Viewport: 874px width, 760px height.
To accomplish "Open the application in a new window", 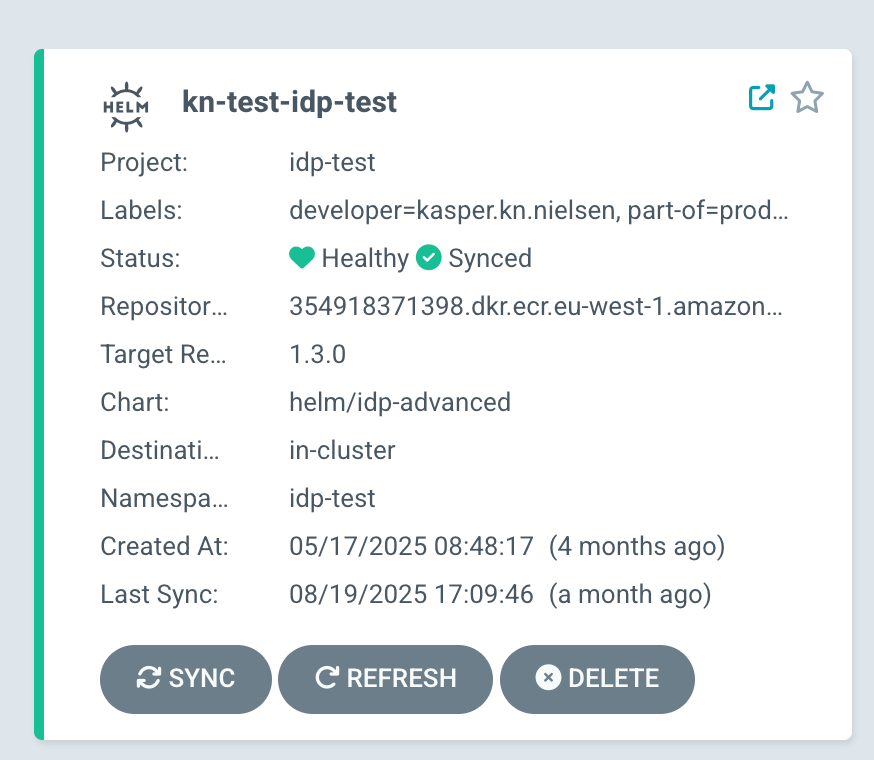I will coord(761,98).
